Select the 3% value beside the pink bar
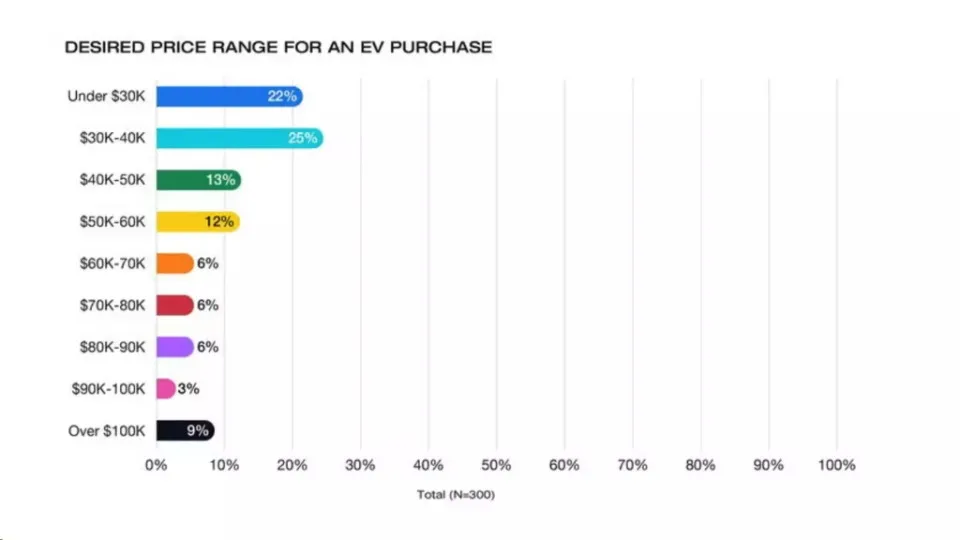This screenshot has width=960, height=540. point(187,389)
